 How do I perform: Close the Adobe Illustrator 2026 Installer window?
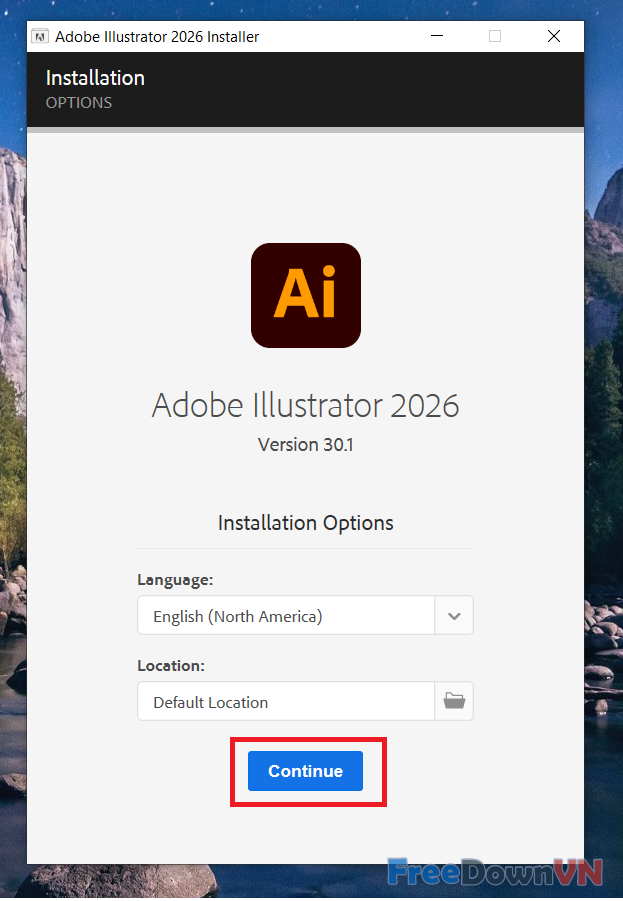tap(554, 37)
